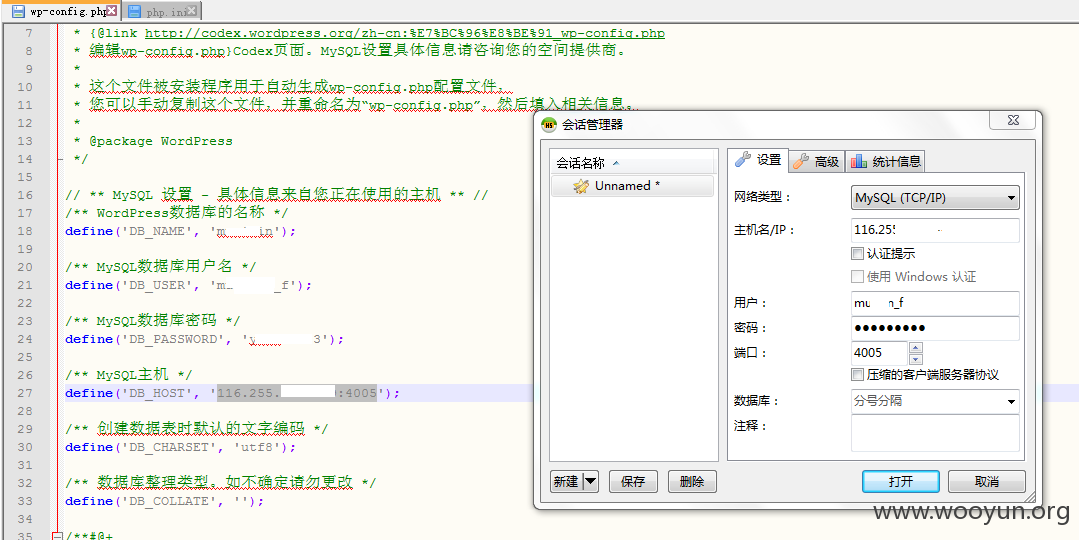Expand the 数据库 database dropdown
Screen dimensions: 1079x540
point(1011,402)
